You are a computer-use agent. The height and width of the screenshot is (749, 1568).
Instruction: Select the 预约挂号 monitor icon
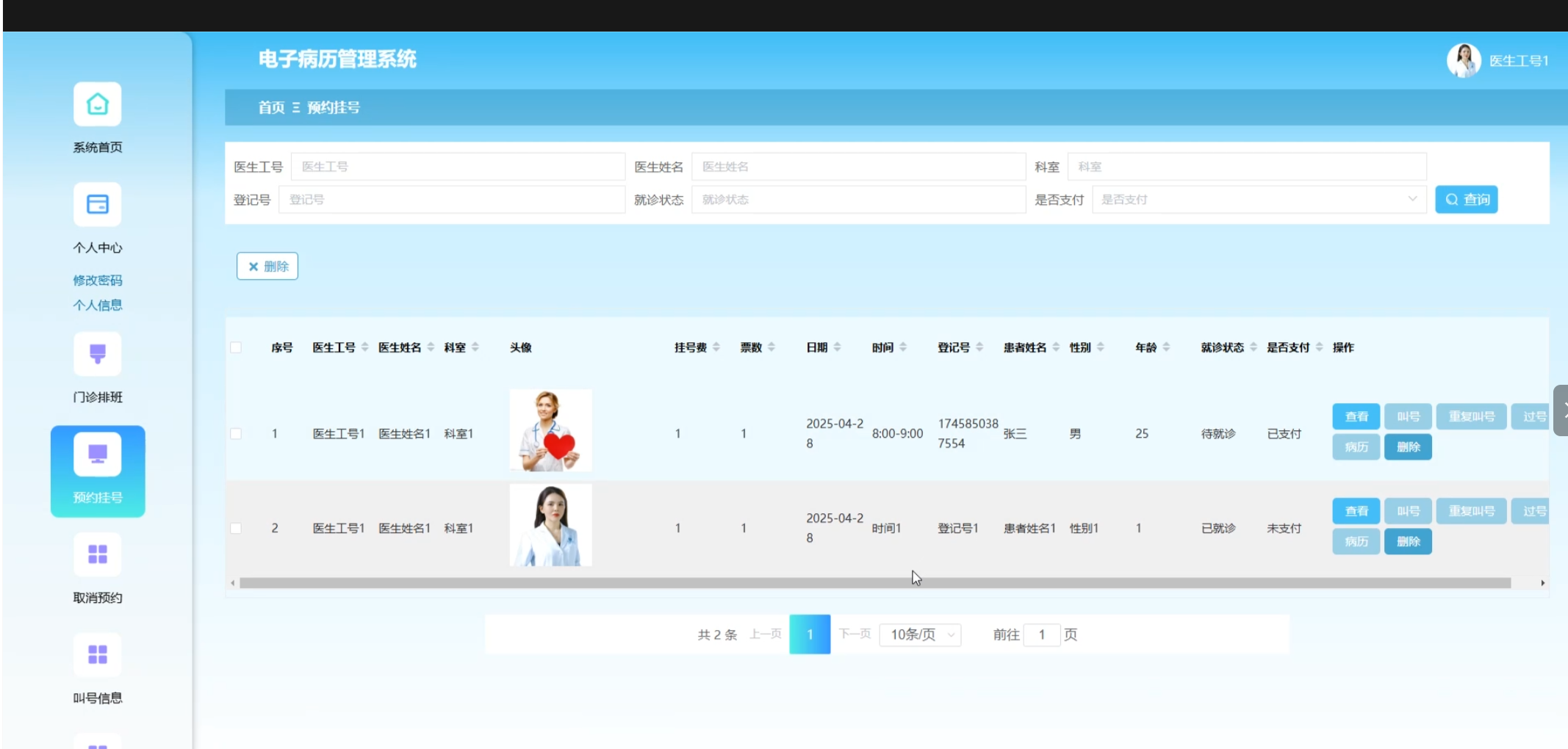coord(97,455)
